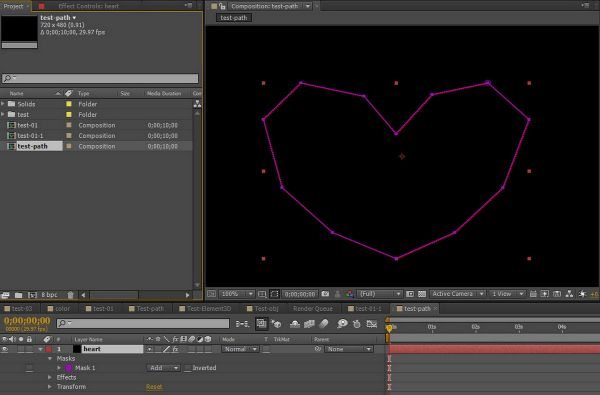600x395 pixels.
Task: Click 8 bpc color depth button
Action: pos(49,295)
